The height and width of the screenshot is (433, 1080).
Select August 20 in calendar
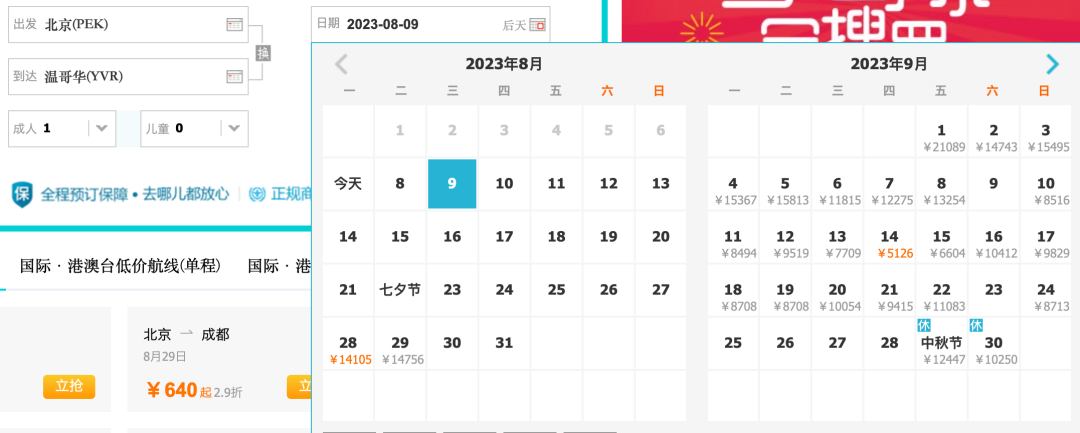click(661, 237)
